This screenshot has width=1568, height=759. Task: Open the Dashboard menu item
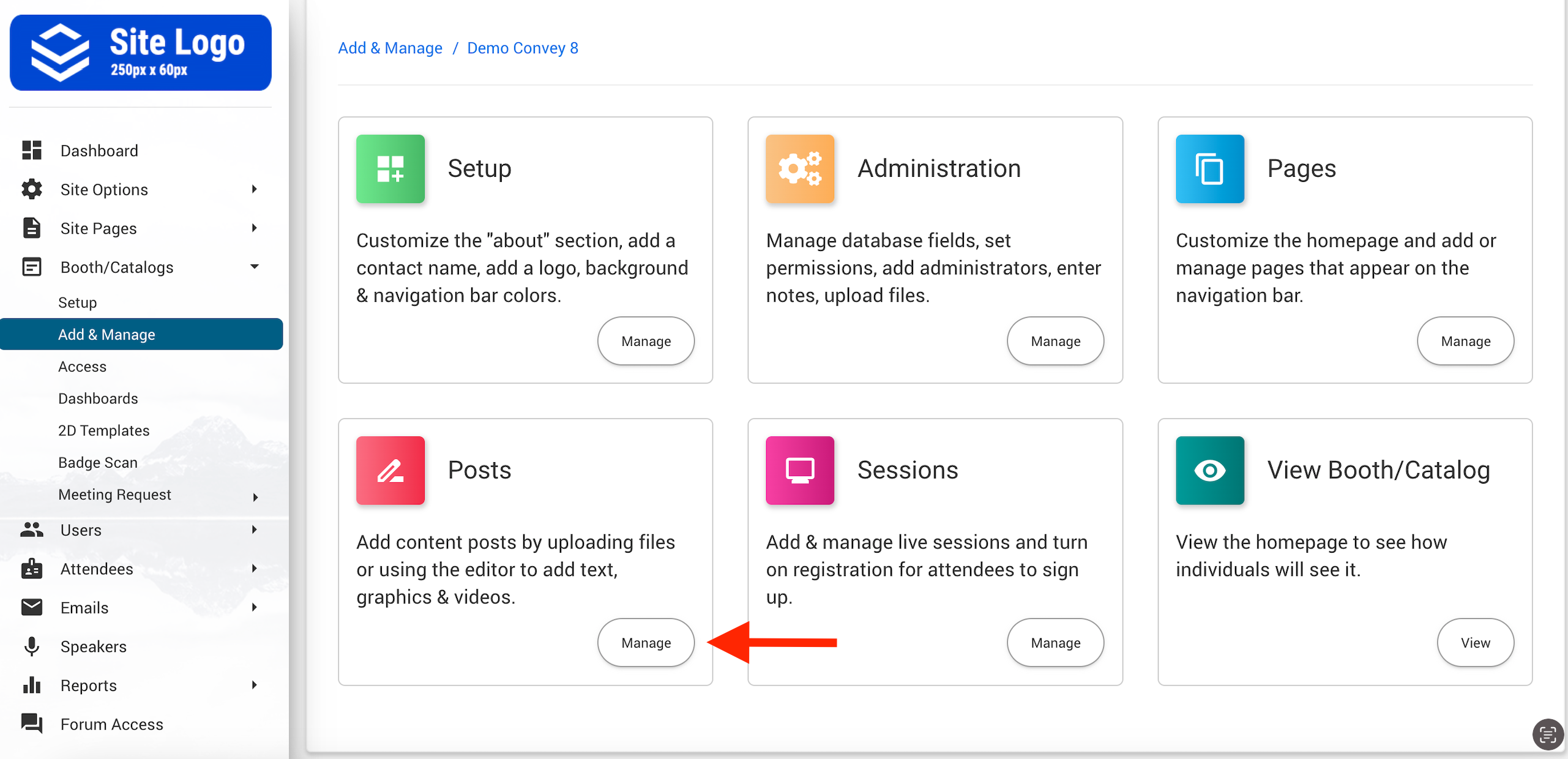pyautogui.click(x=99, y=151)
